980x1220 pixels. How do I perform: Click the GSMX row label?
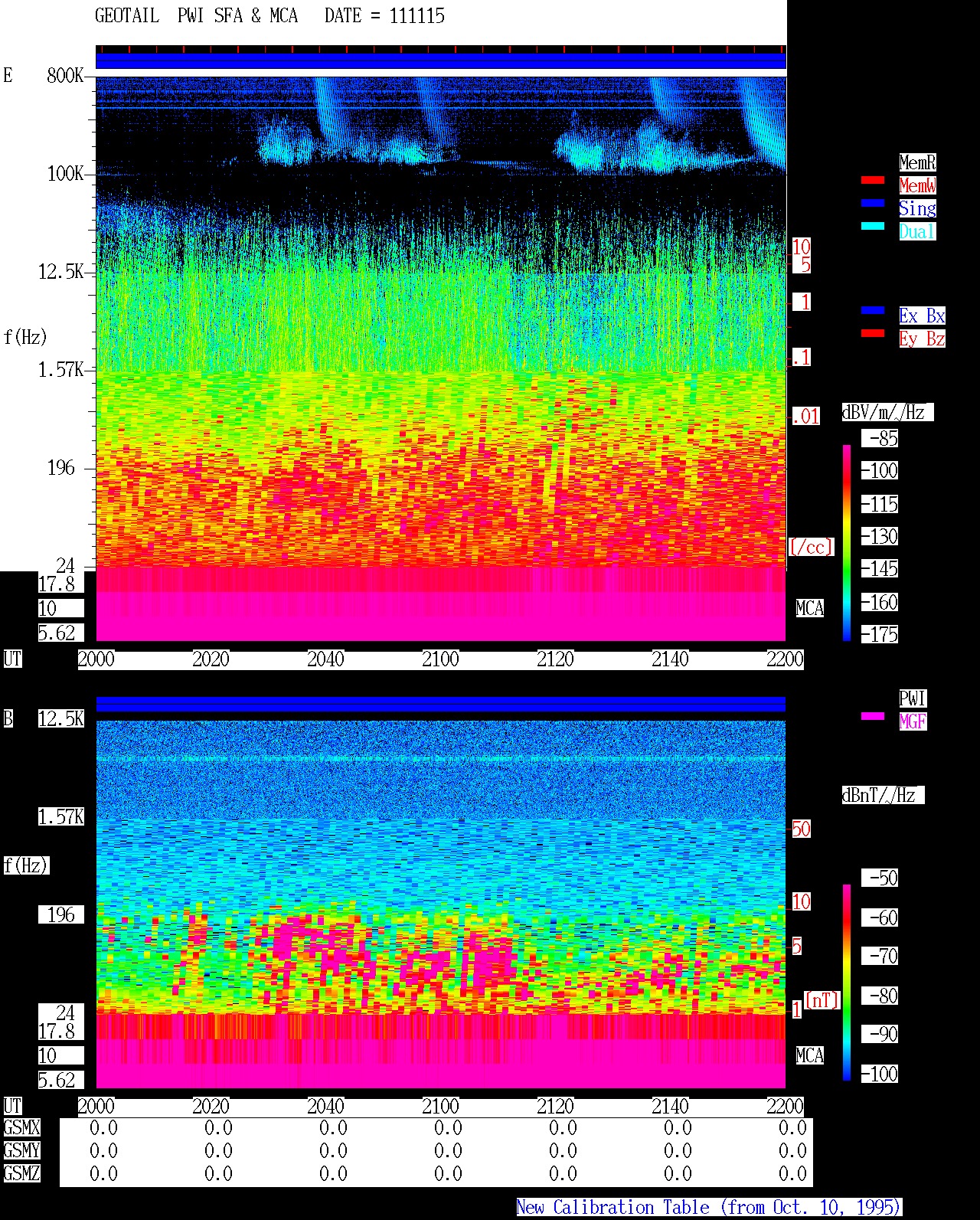(x=21, y=1128)
